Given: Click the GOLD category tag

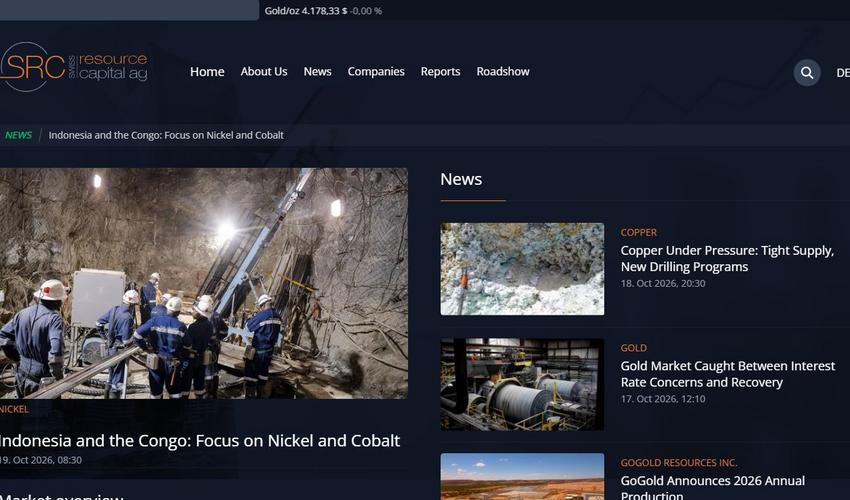Looking at the screenshot, I should coord(634,348).
